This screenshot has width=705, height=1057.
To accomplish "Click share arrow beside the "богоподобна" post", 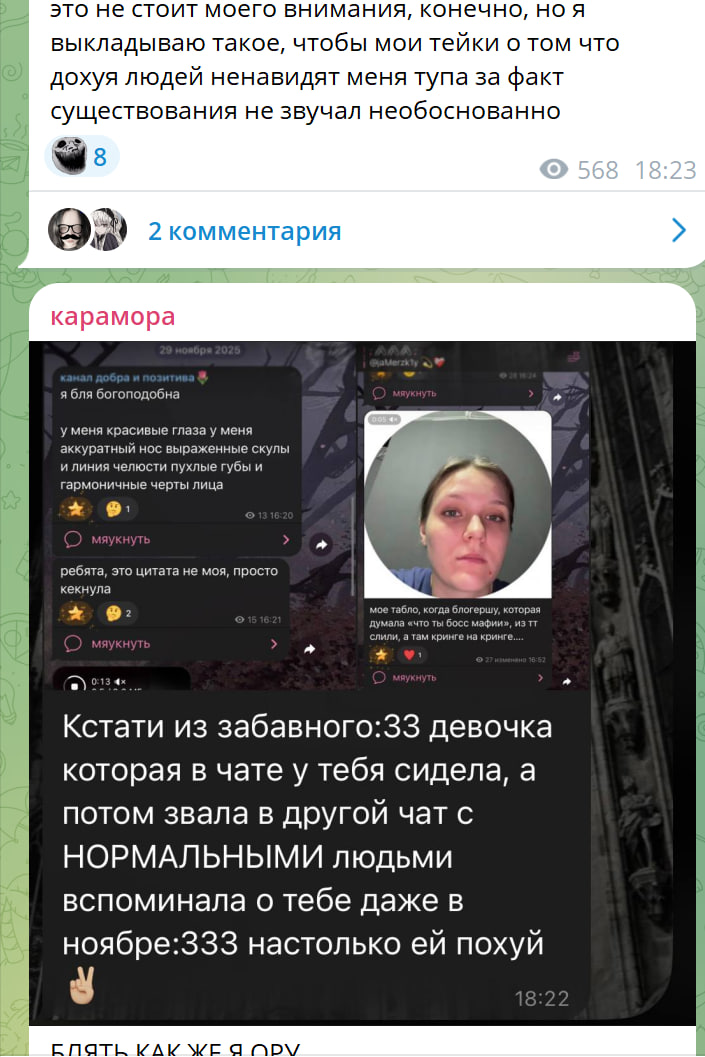I will click(x=321, y=545).
